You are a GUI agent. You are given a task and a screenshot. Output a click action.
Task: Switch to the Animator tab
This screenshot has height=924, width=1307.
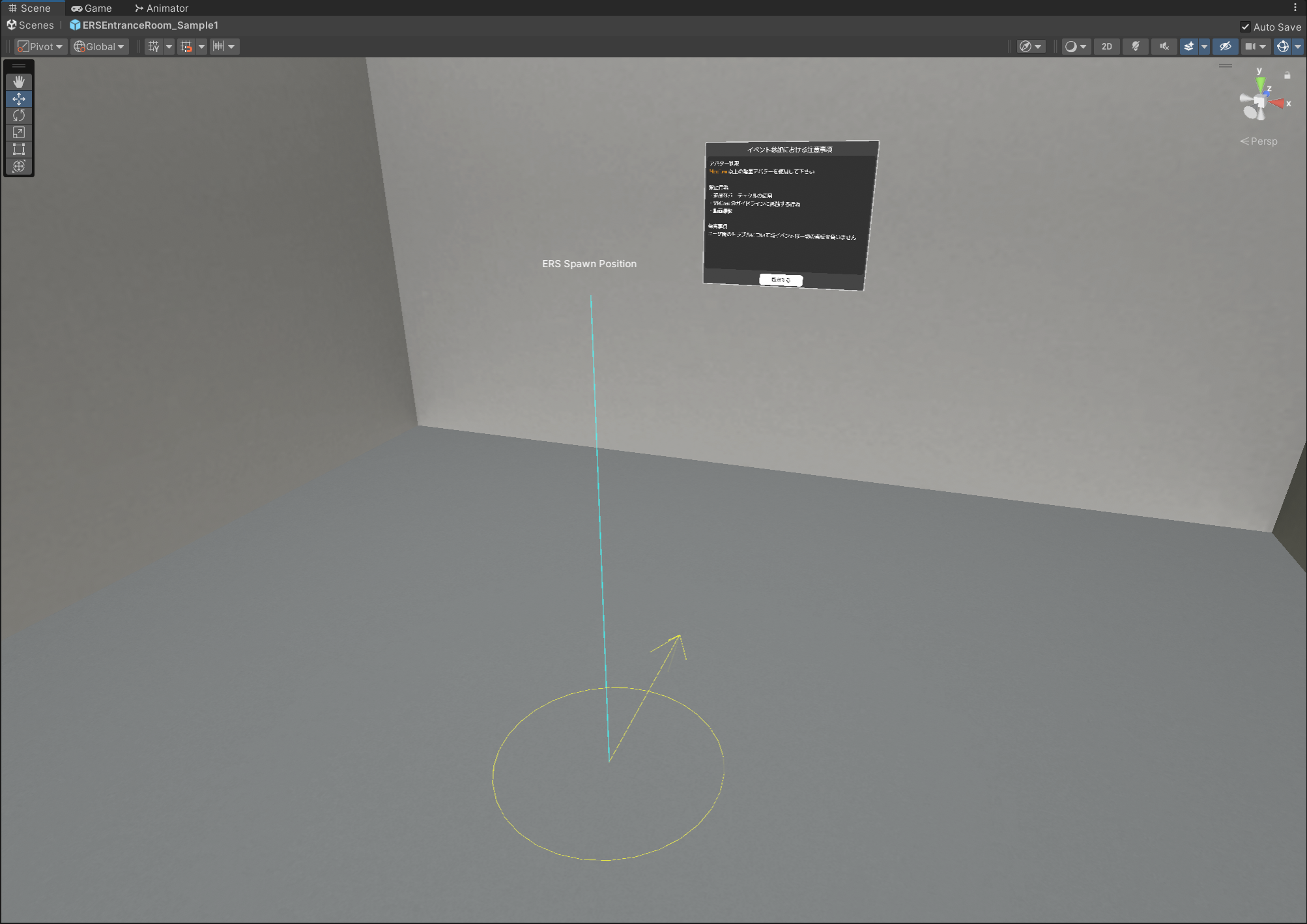(162, 8)
